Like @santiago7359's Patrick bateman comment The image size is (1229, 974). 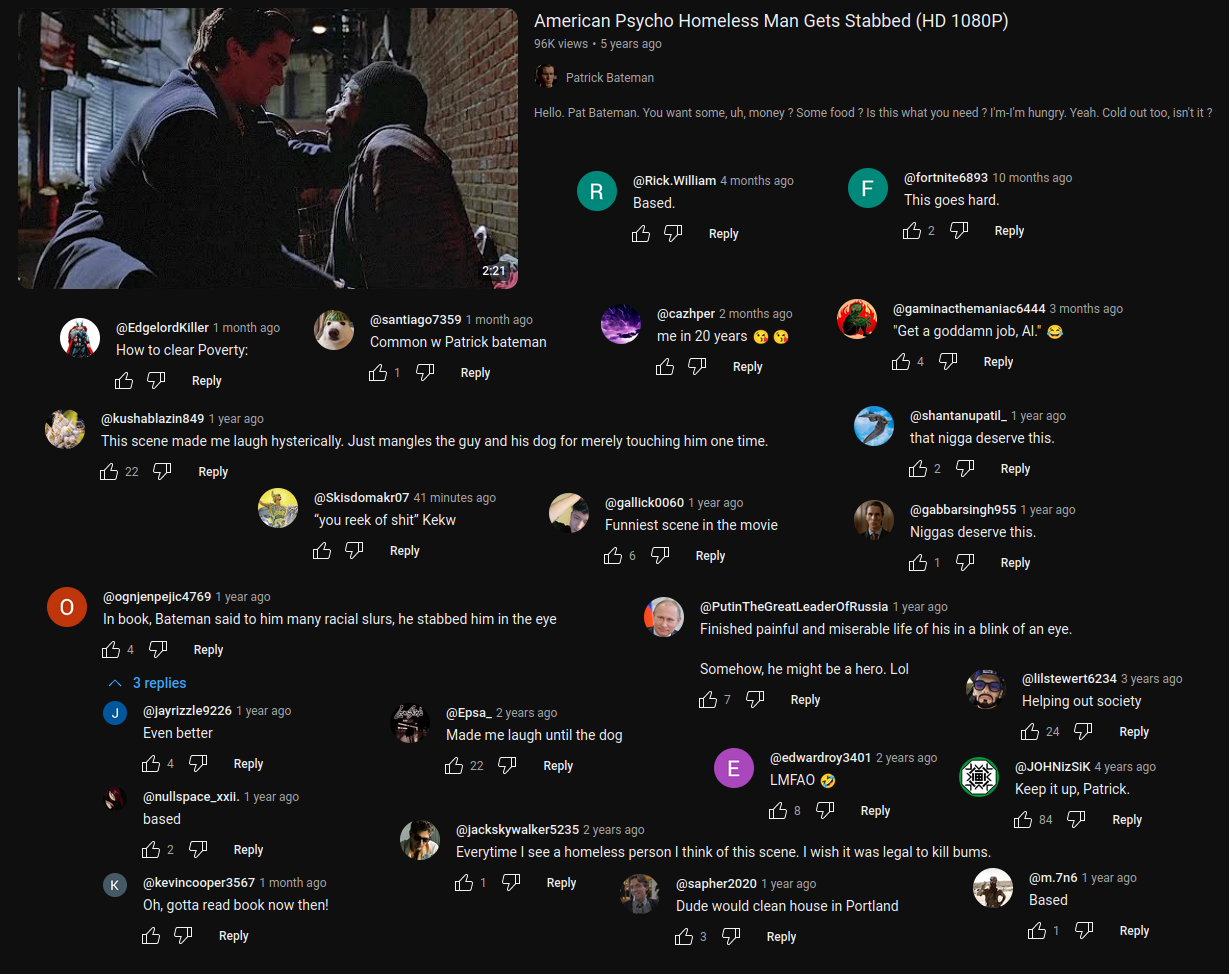click(x=378, y=373)
